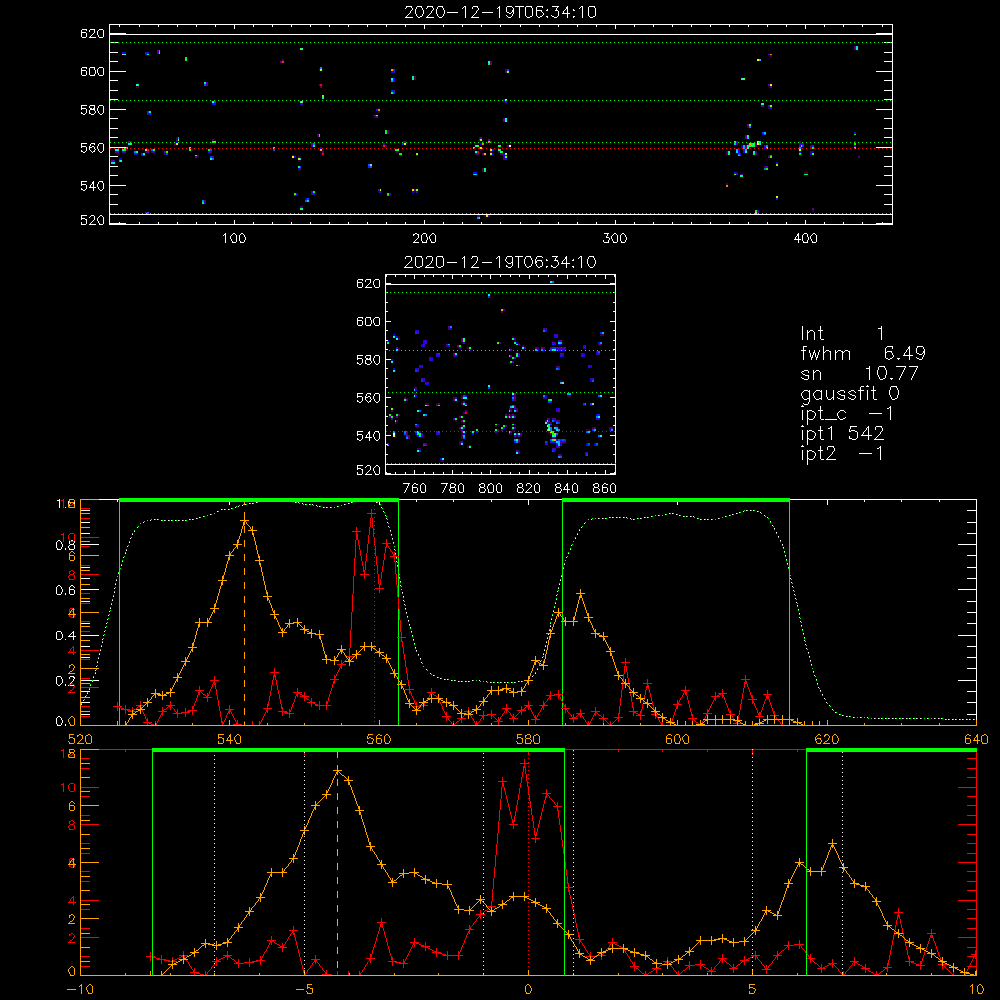Select the 'Int 1' readout line
This screenshot has width=1000, height=1000.
click(842, 334)
